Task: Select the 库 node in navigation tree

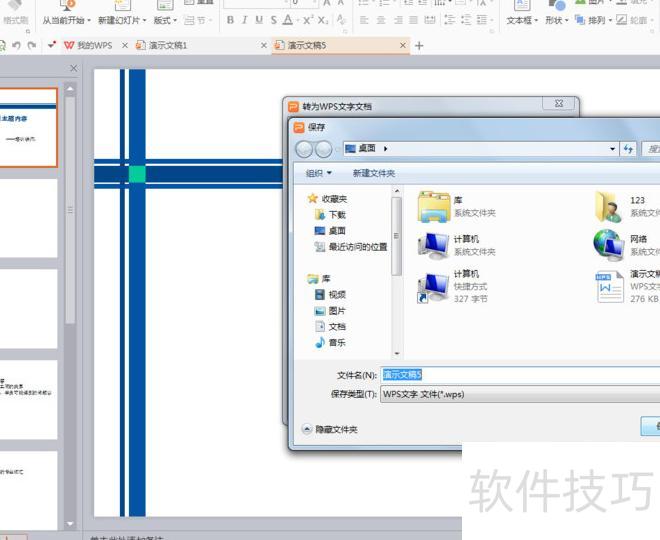Action: point(319,279)
